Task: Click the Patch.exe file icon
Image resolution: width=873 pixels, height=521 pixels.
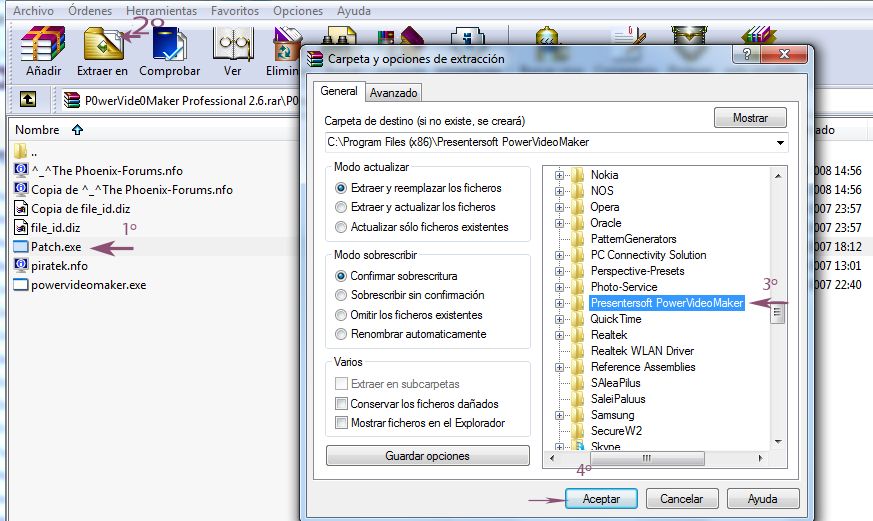Action: tap(21, 247)
